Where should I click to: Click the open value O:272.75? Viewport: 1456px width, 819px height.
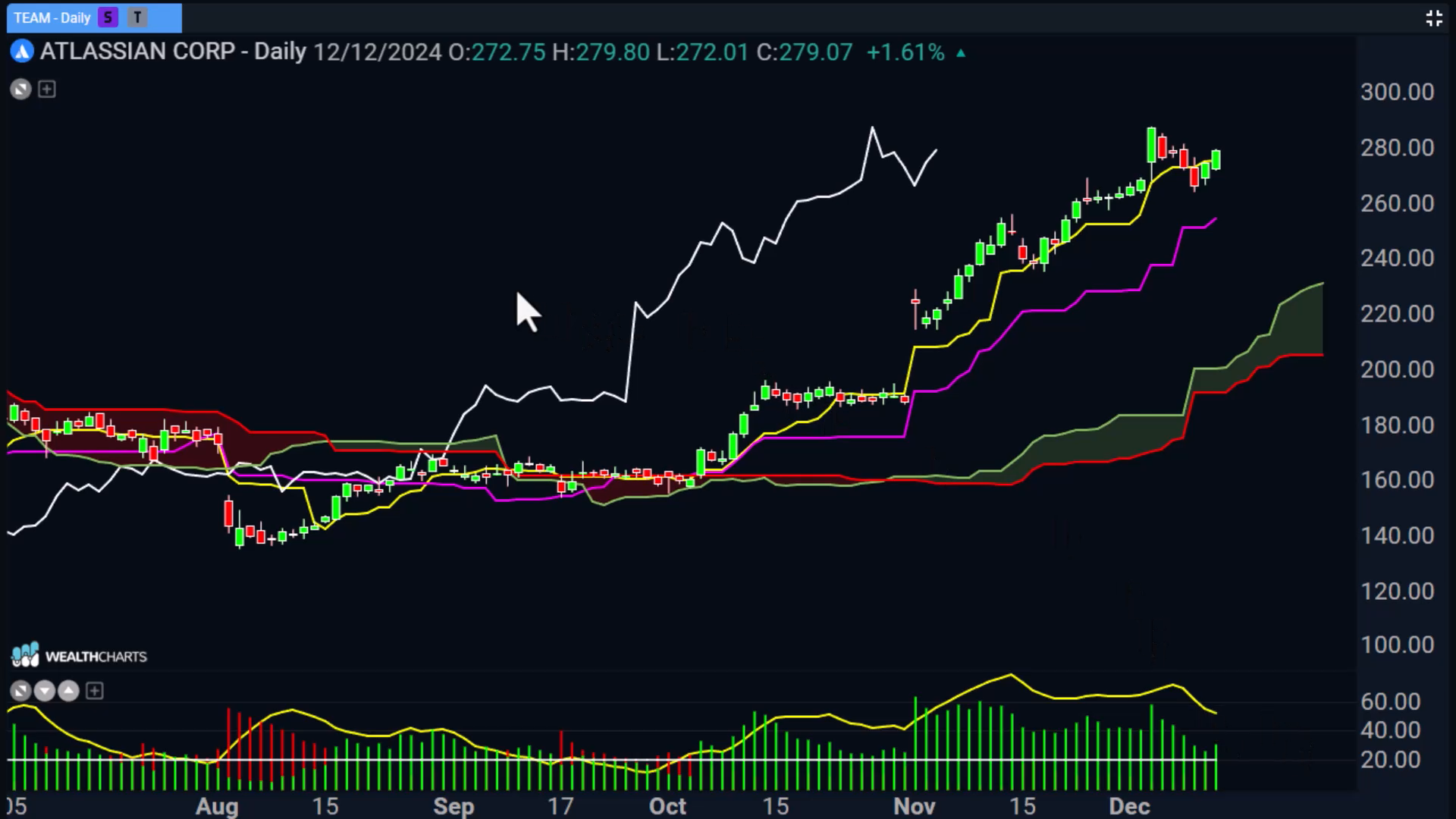497,52
